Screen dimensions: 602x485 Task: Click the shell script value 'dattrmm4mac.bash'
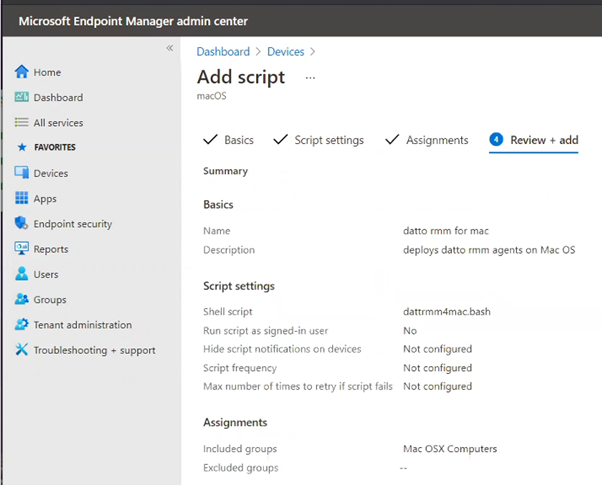(447, 311)
